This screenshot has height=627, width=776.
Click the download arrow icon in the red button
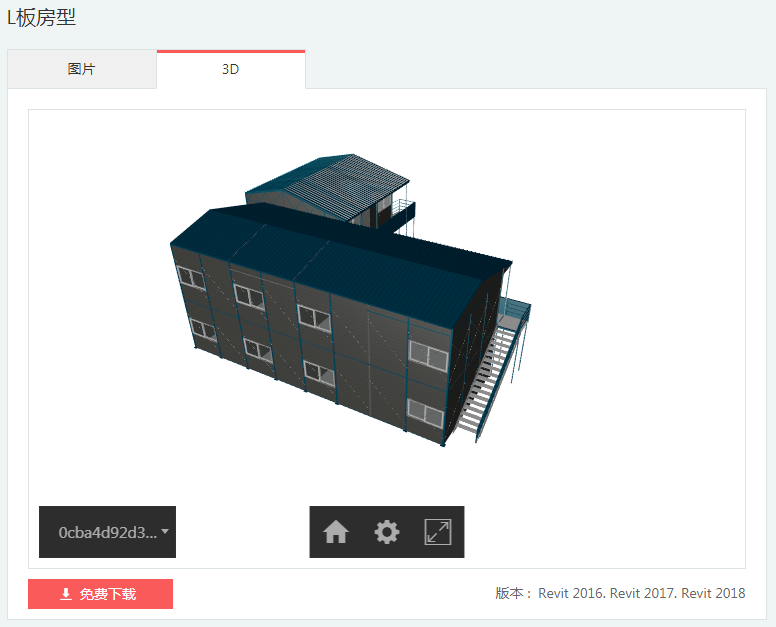pyautogui.click(x=66, y=594)
